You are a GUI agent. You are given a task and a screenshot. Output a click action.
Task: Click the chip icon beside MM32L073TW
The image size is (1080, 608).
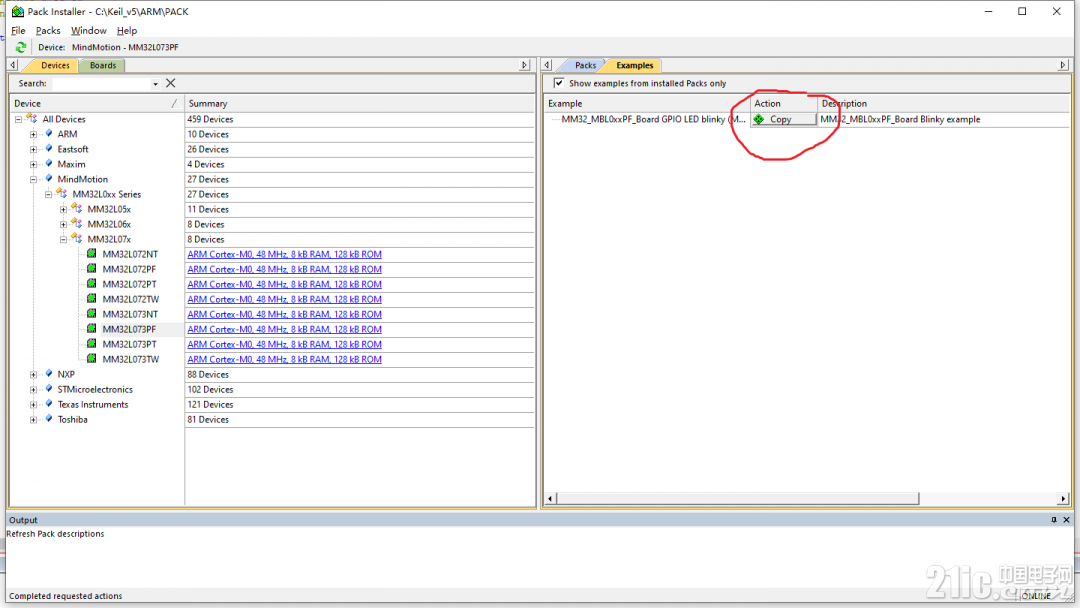92,359
